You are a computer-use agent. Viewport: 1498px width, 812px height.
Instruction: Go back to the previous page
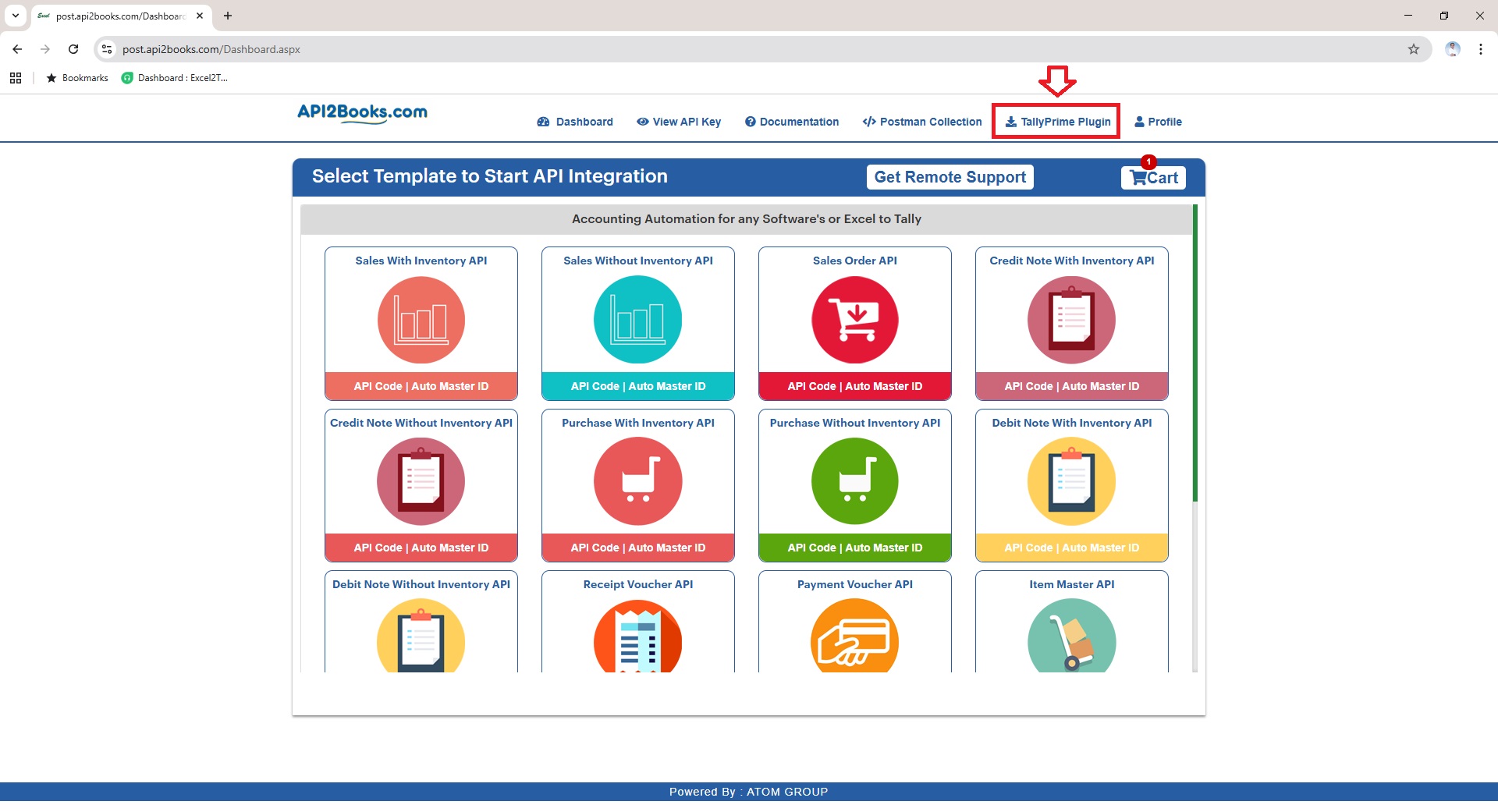click(x=17, y=49)
